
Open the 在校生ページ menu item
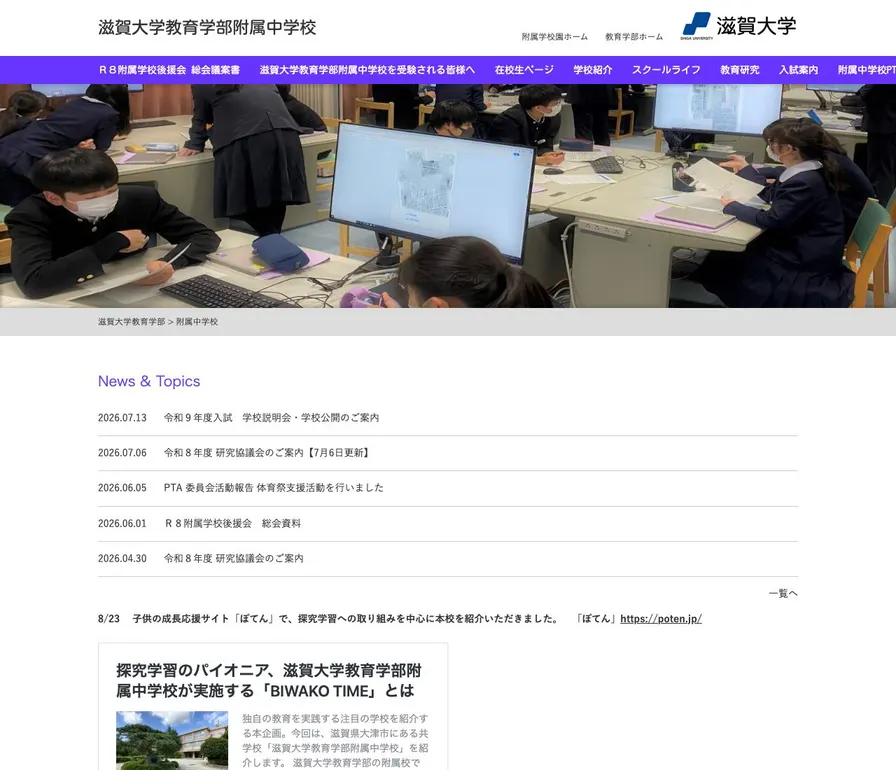pyautogui.click(x=524, y=70)
